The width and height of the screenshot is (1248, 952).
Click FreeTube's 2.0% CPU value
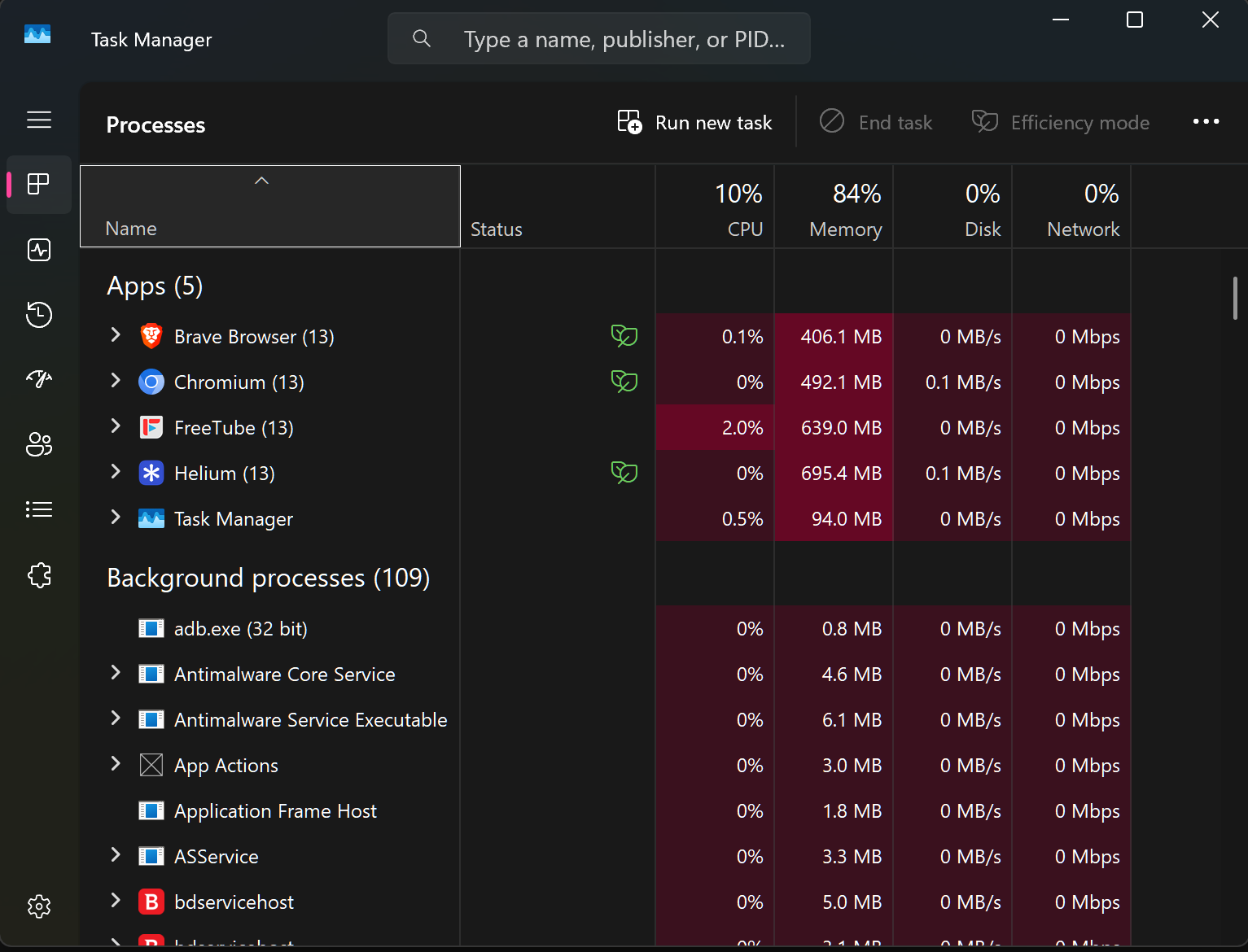point(742,428)
